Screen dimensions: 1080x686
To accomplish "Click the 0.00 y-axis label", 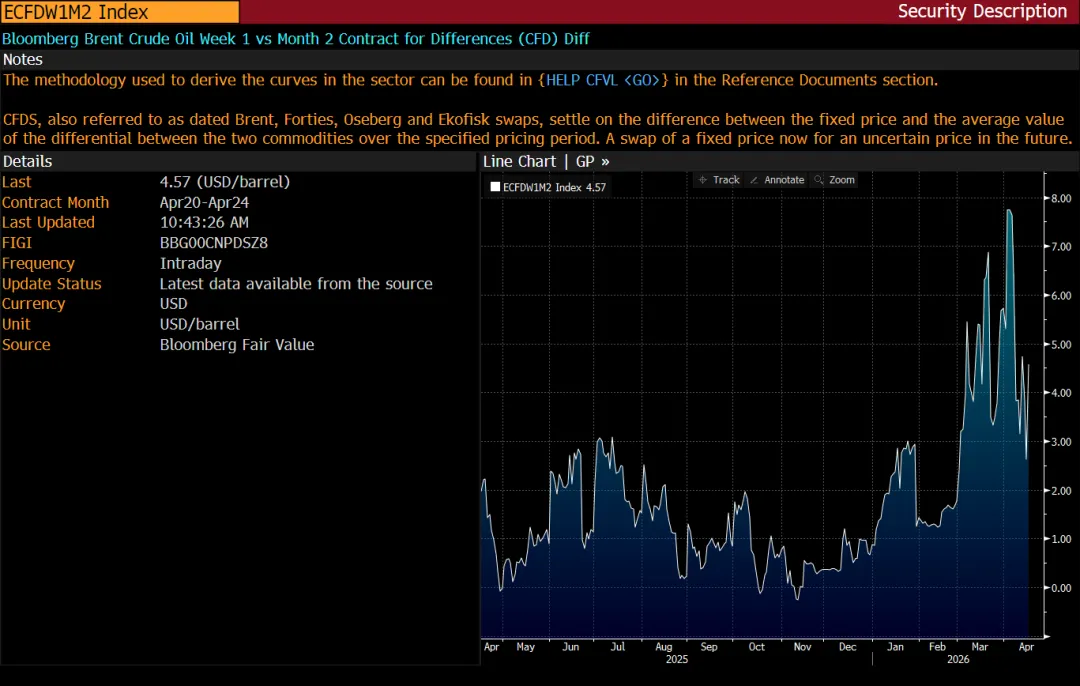I will pos(1061,588).
